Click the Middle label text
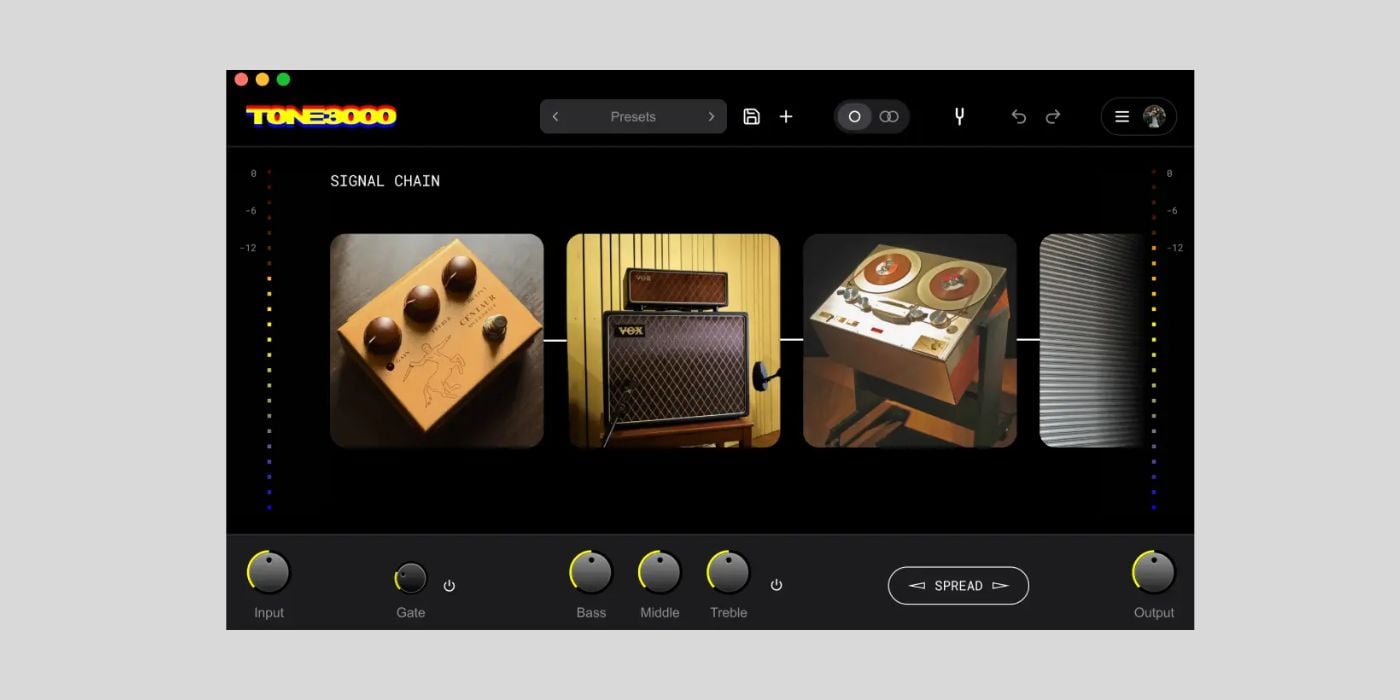 pyautogui.click(x=660, y=613)
